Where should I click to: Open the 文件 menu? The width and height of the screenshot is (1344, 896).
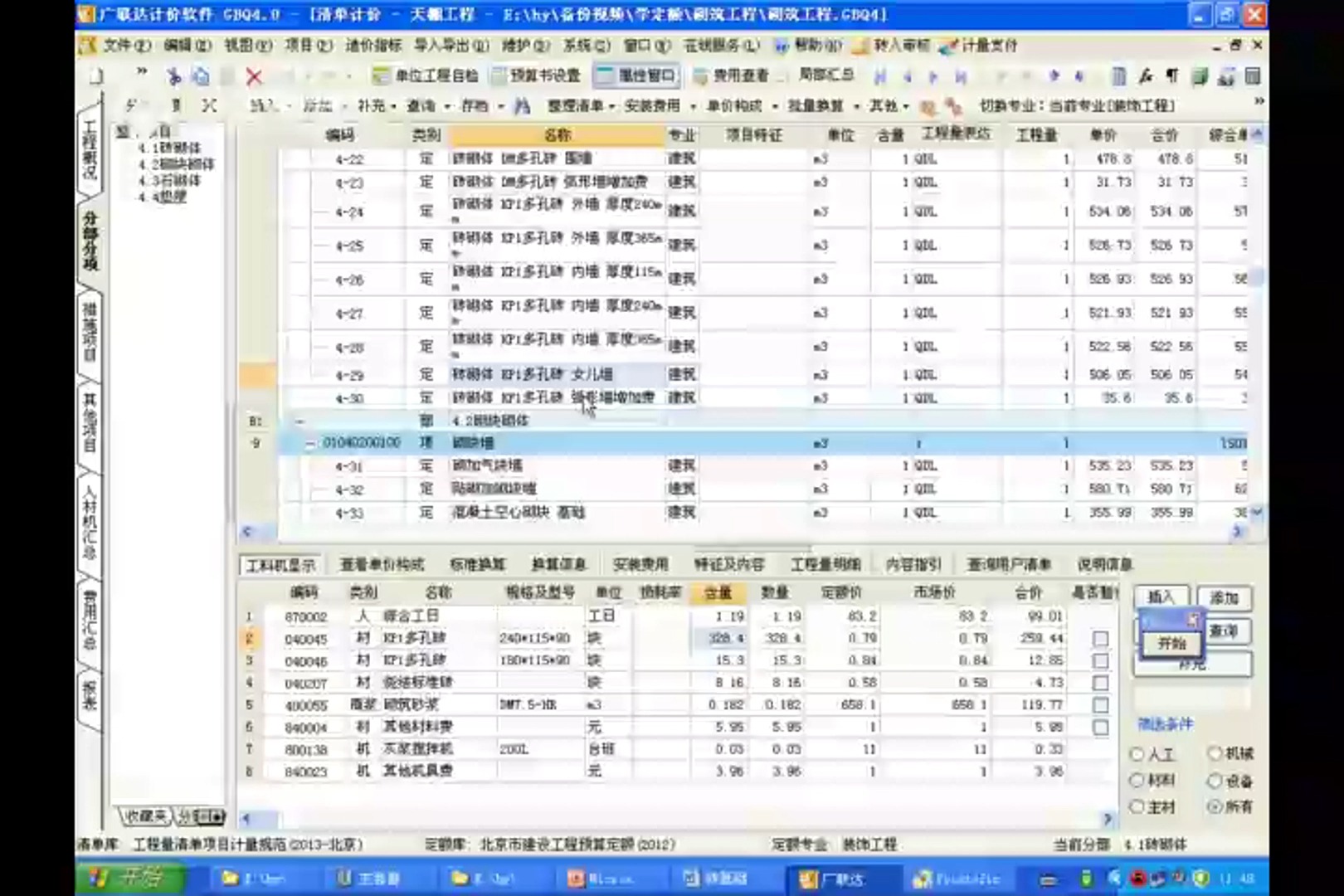click(125, 46)
